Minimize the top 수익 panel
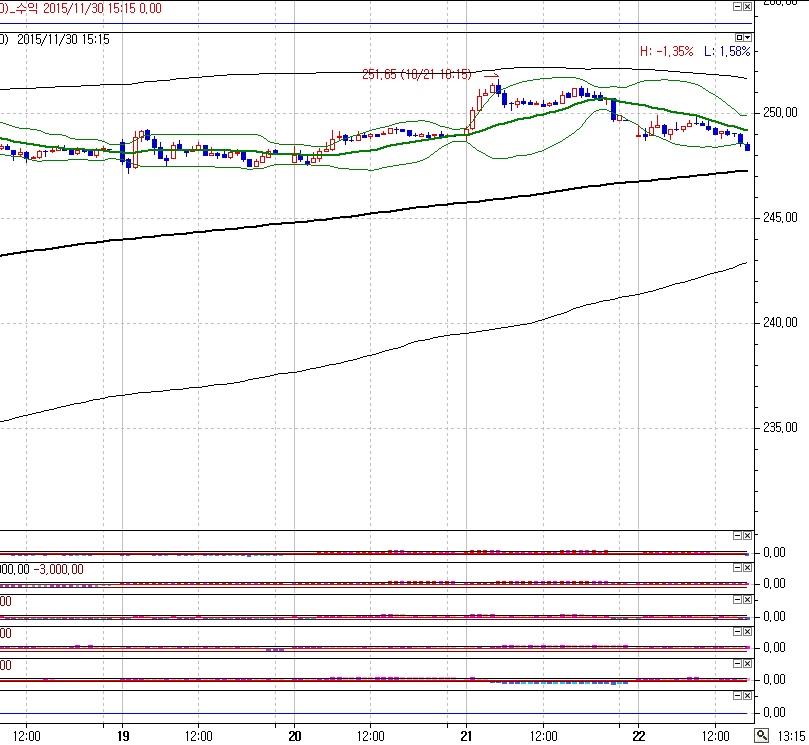809x745 pixels. pos(737,6)
